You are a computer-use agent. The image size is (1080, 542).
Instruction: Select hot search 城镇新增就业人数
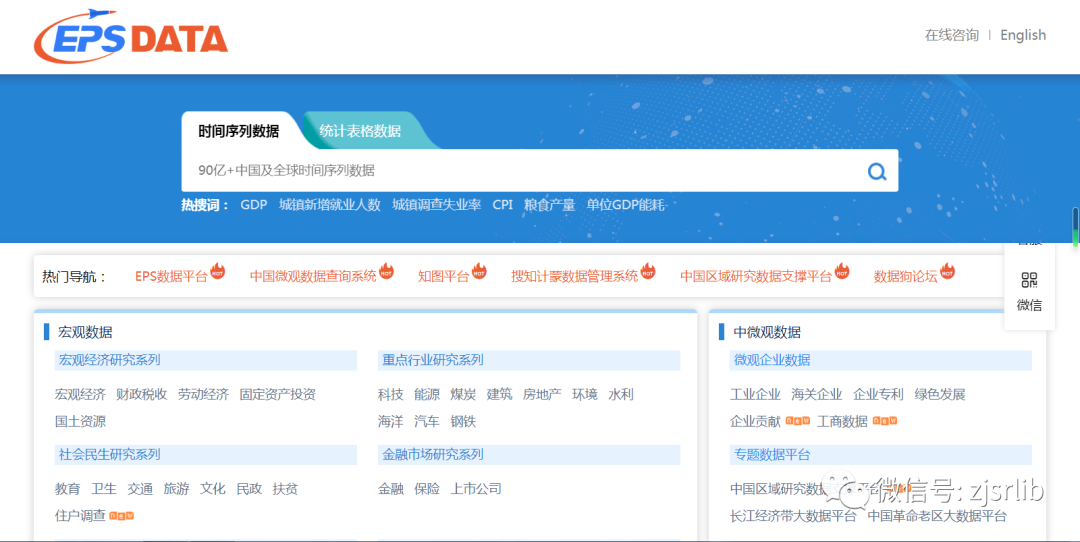tap(329, 205)
